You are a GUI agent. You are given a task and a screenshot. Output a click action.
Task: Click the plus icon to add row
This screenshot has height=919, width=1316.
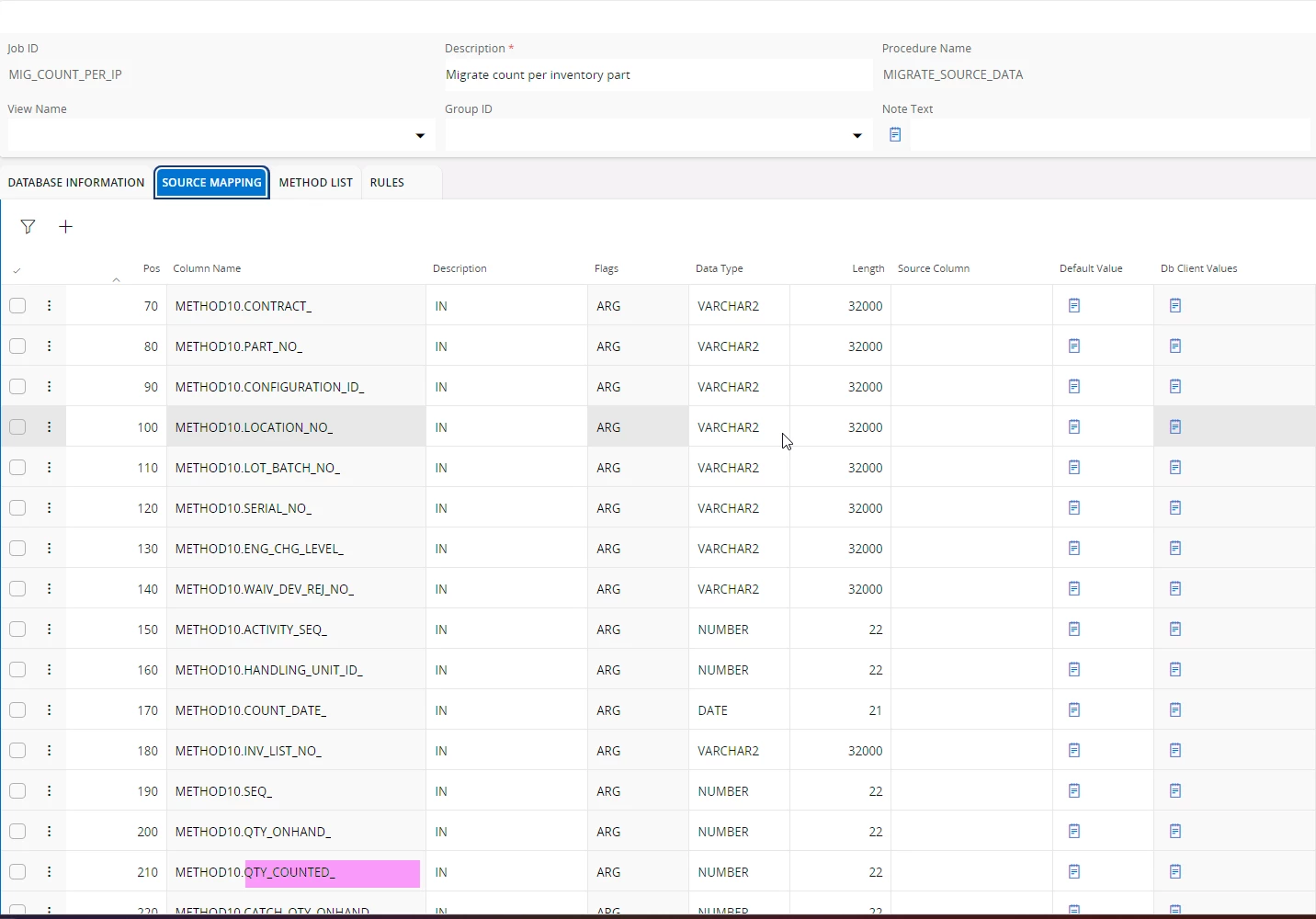(65, 227)
